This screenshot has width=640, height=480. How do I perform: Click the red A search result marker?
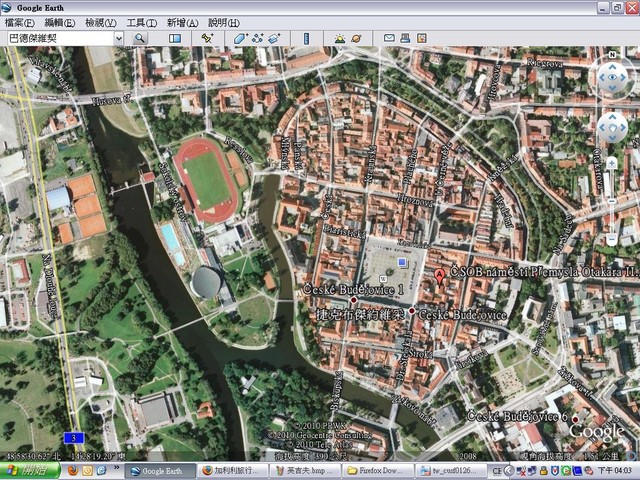(x=439, y=276)
